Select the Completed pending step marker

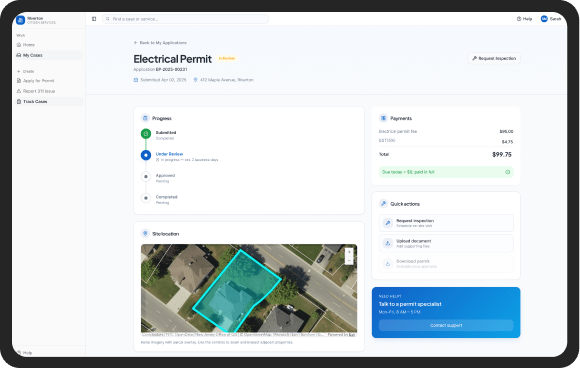tap(146, 198)
